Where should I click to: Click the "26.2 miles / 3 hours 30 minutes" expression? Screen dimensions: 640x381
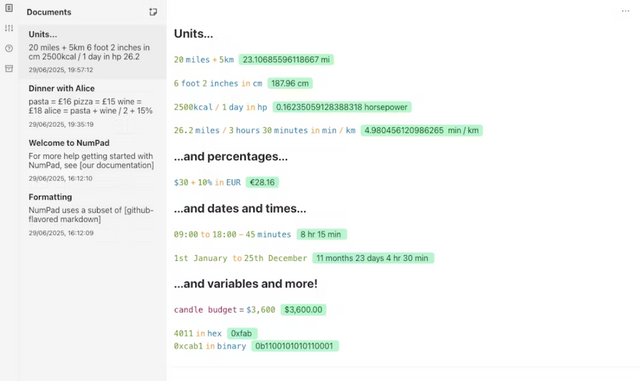click(264, 130)
